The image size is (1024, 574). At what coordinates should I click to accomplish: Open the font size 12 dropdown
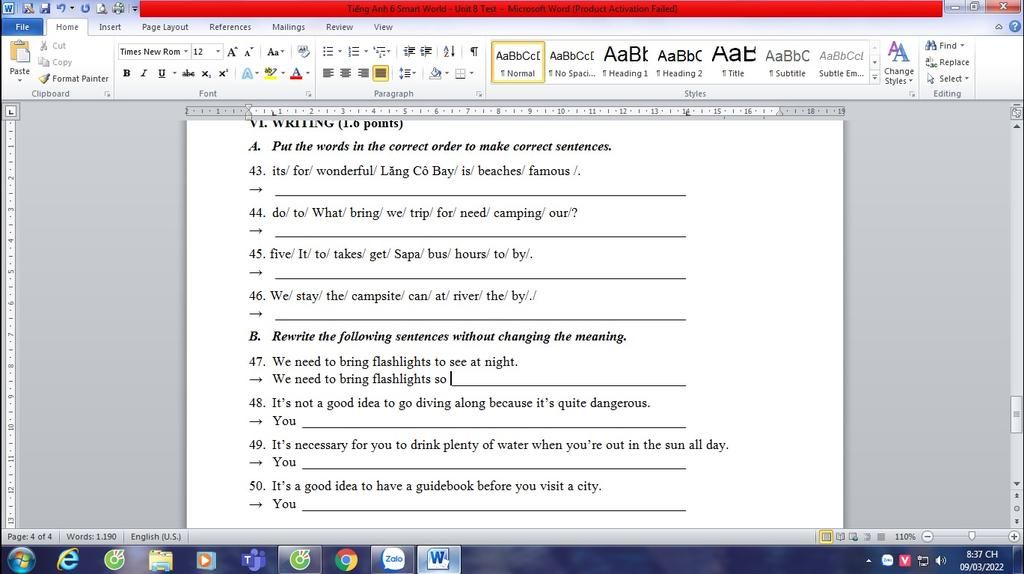pyautogui.click(x=218, y=52)
